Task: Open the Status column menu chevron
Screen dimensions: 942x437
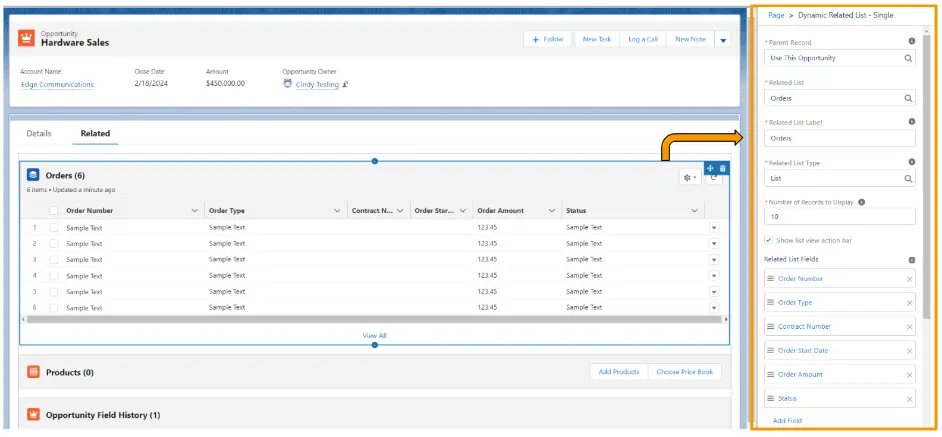Action: pyautogui.click(x=694, y=211)
